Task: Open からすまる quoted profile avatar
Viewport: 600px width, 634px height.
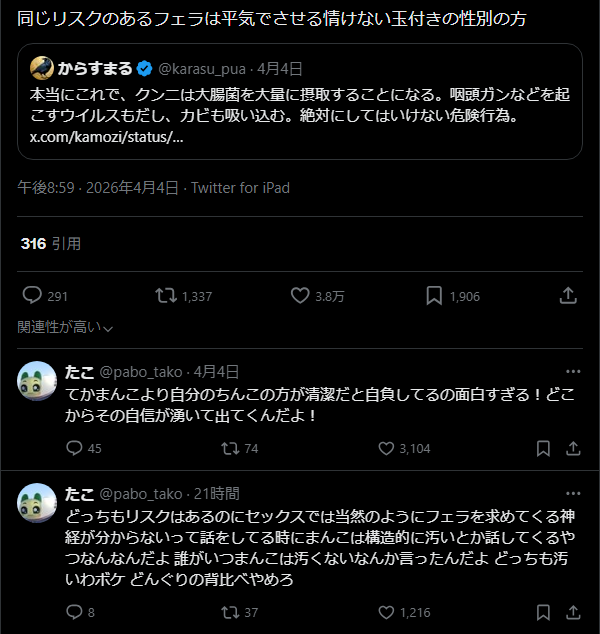Action: pyautogui.click(x=42, y=68)
